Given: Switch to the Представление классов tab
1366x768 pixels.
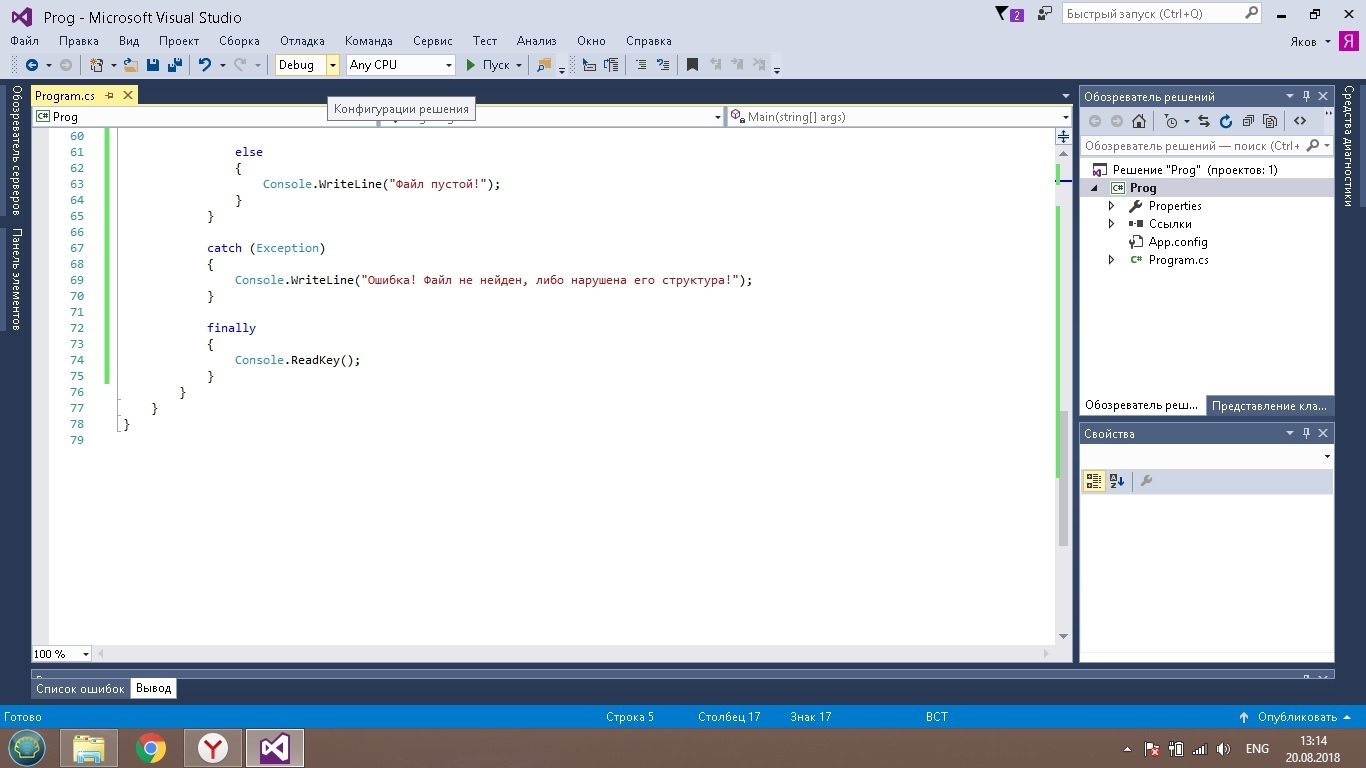Looking at the screenshot, I should click(1269, 406).
